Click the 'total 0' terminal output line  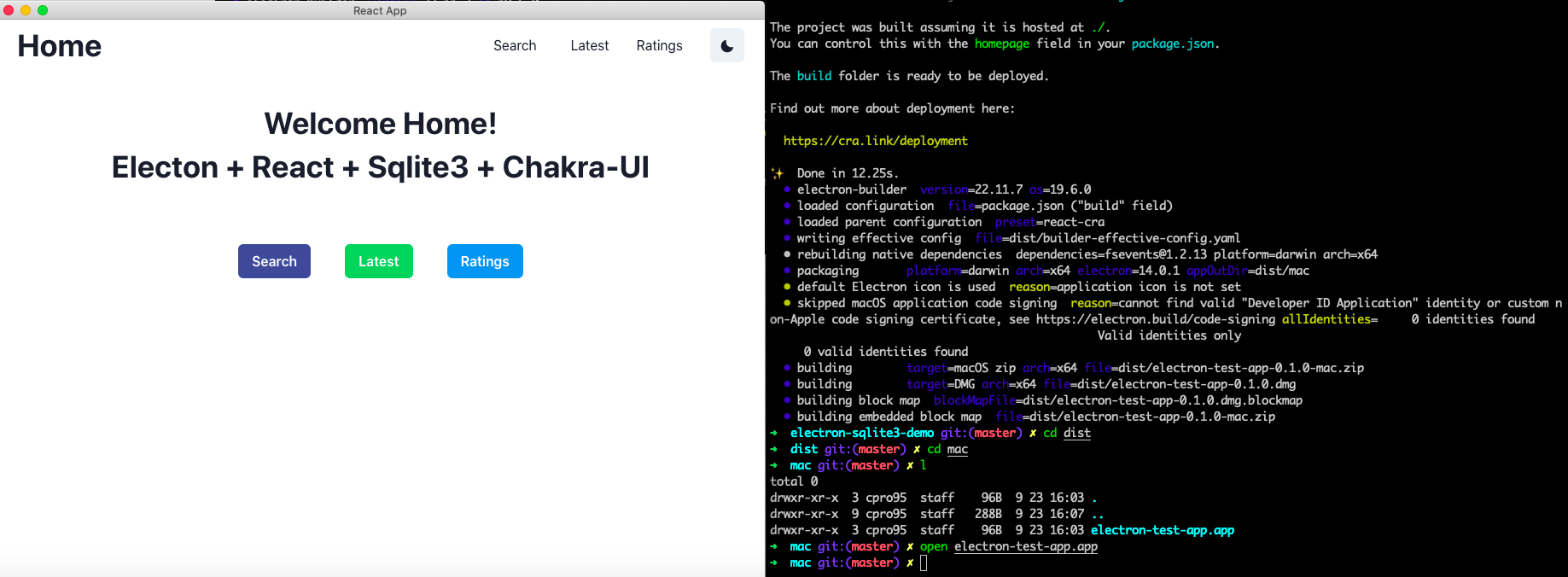pos(794,481)
